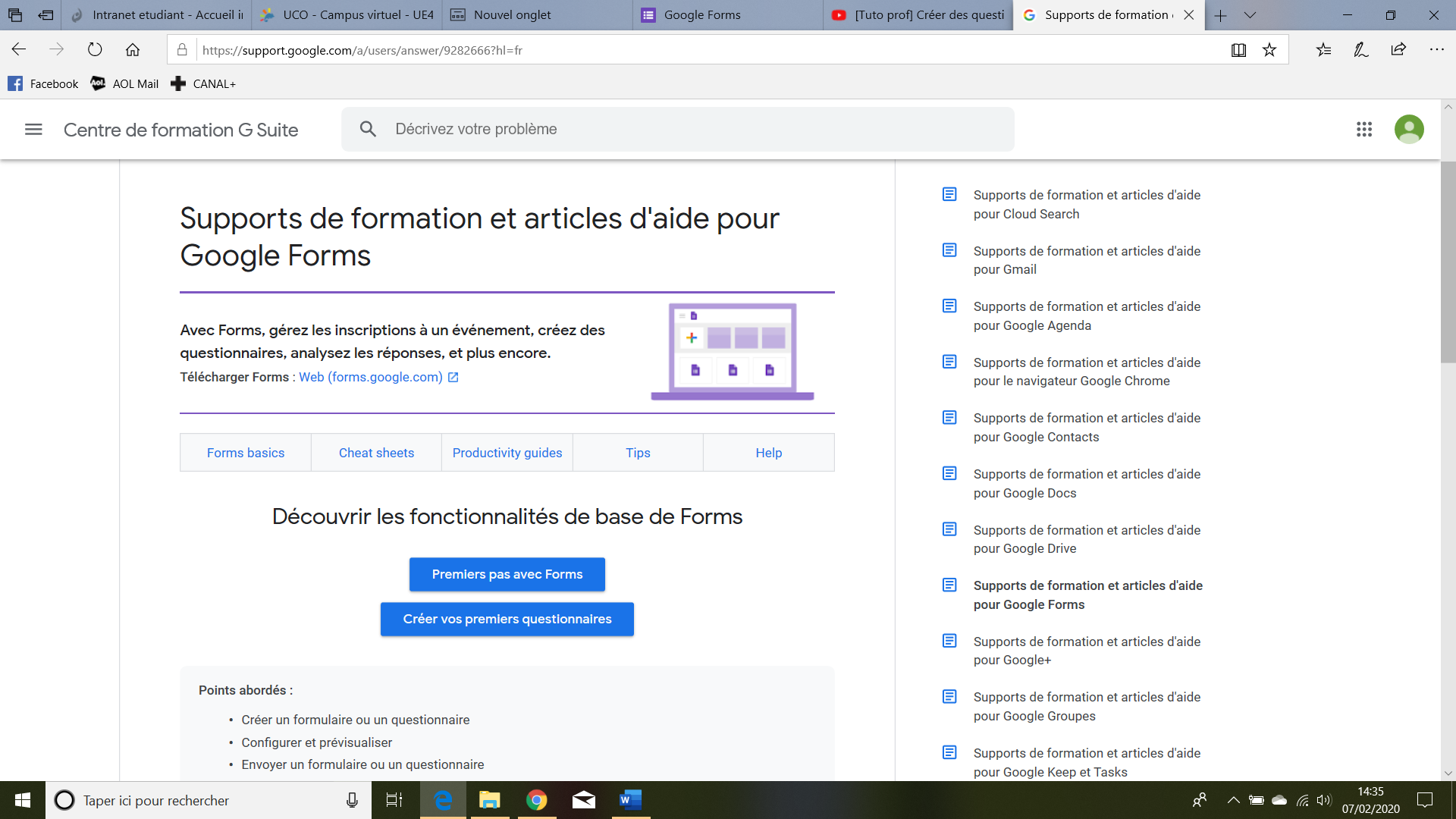
Task: Open Web (forms.google.com) link
Action: click(x=371, y=377)
